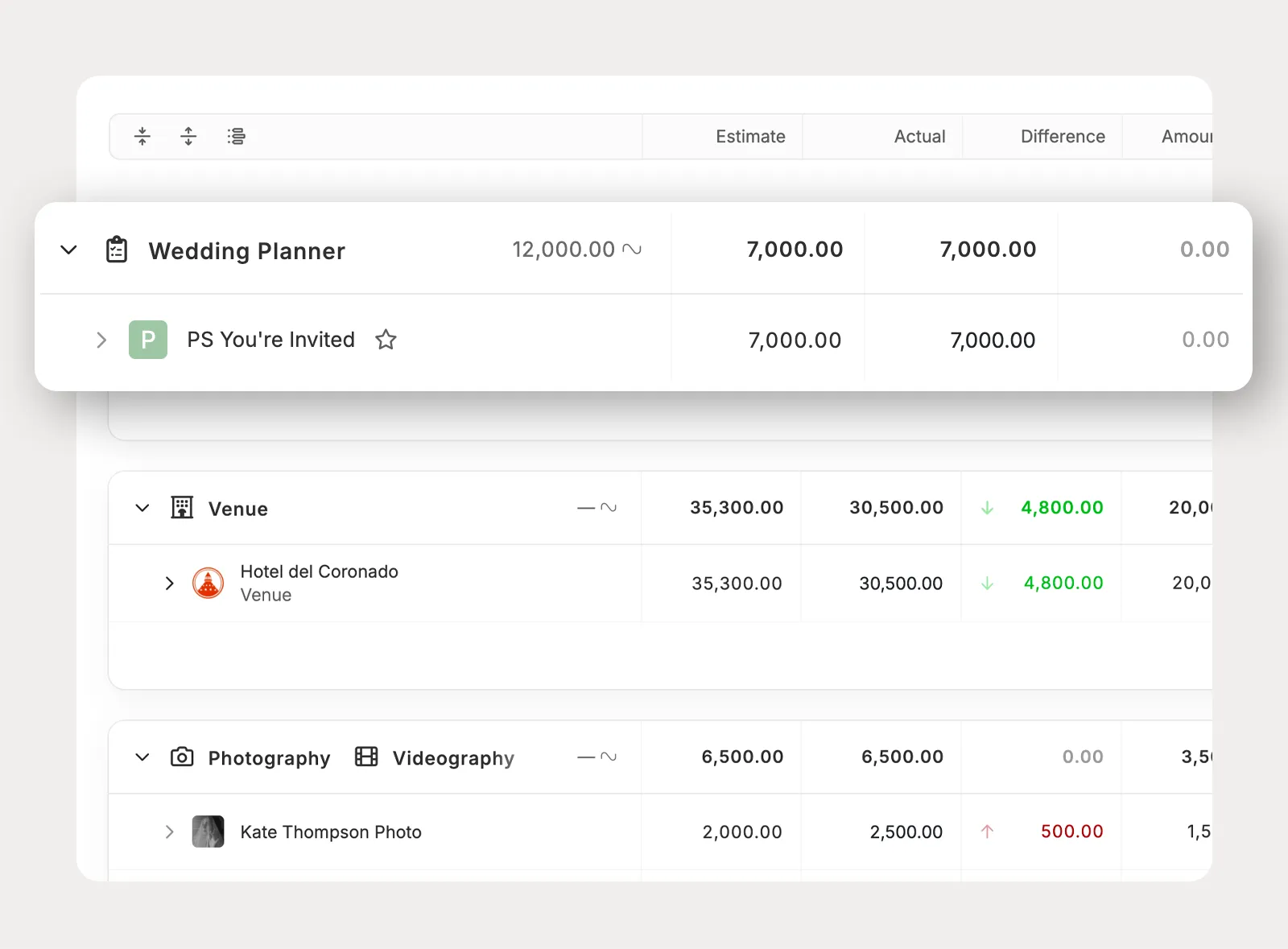This screenshot has height=949, width=1288.
Task: Click Venue category estimate 35,300.00
Action: [737, 508]
